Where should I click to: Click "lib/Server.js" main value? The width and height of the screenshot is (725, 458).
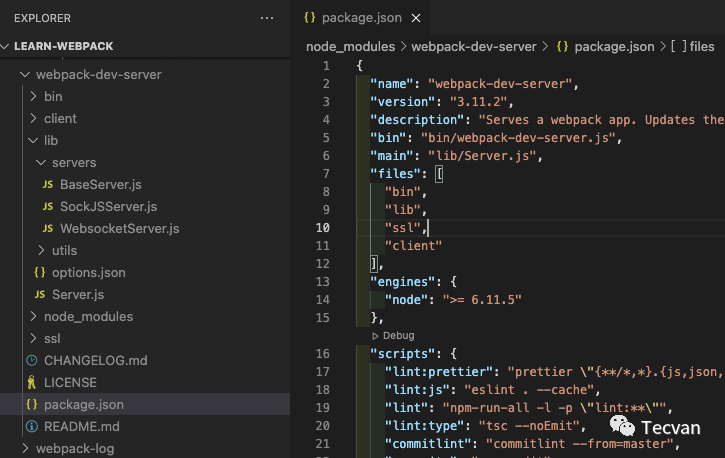[482, 156]
